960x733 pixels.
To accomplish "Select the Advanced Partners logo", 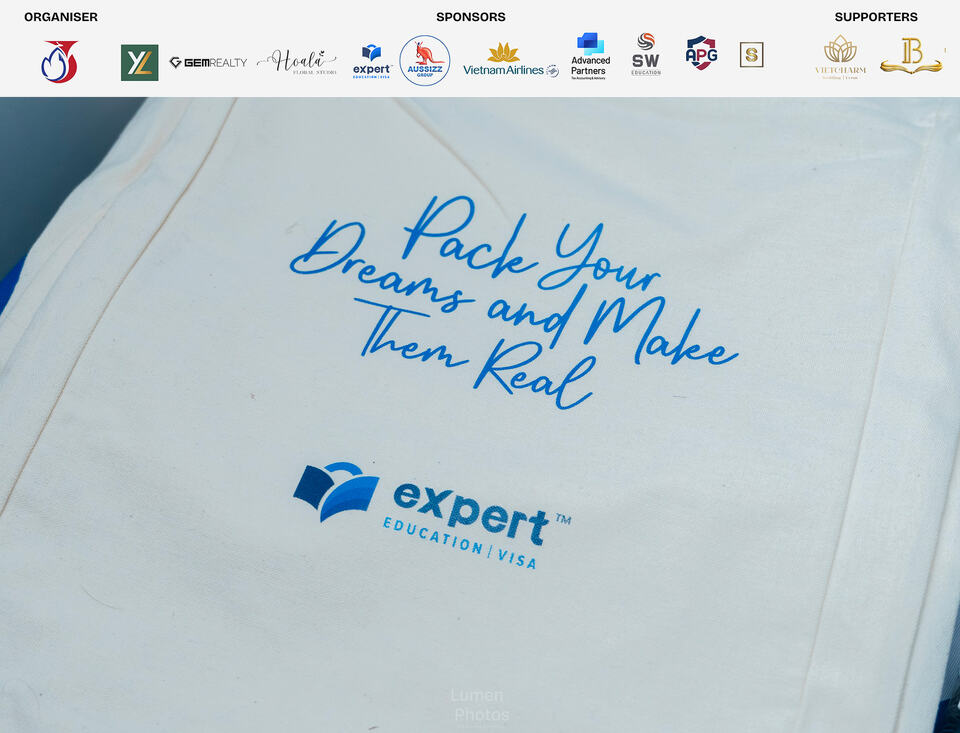I will coord(590,56).
